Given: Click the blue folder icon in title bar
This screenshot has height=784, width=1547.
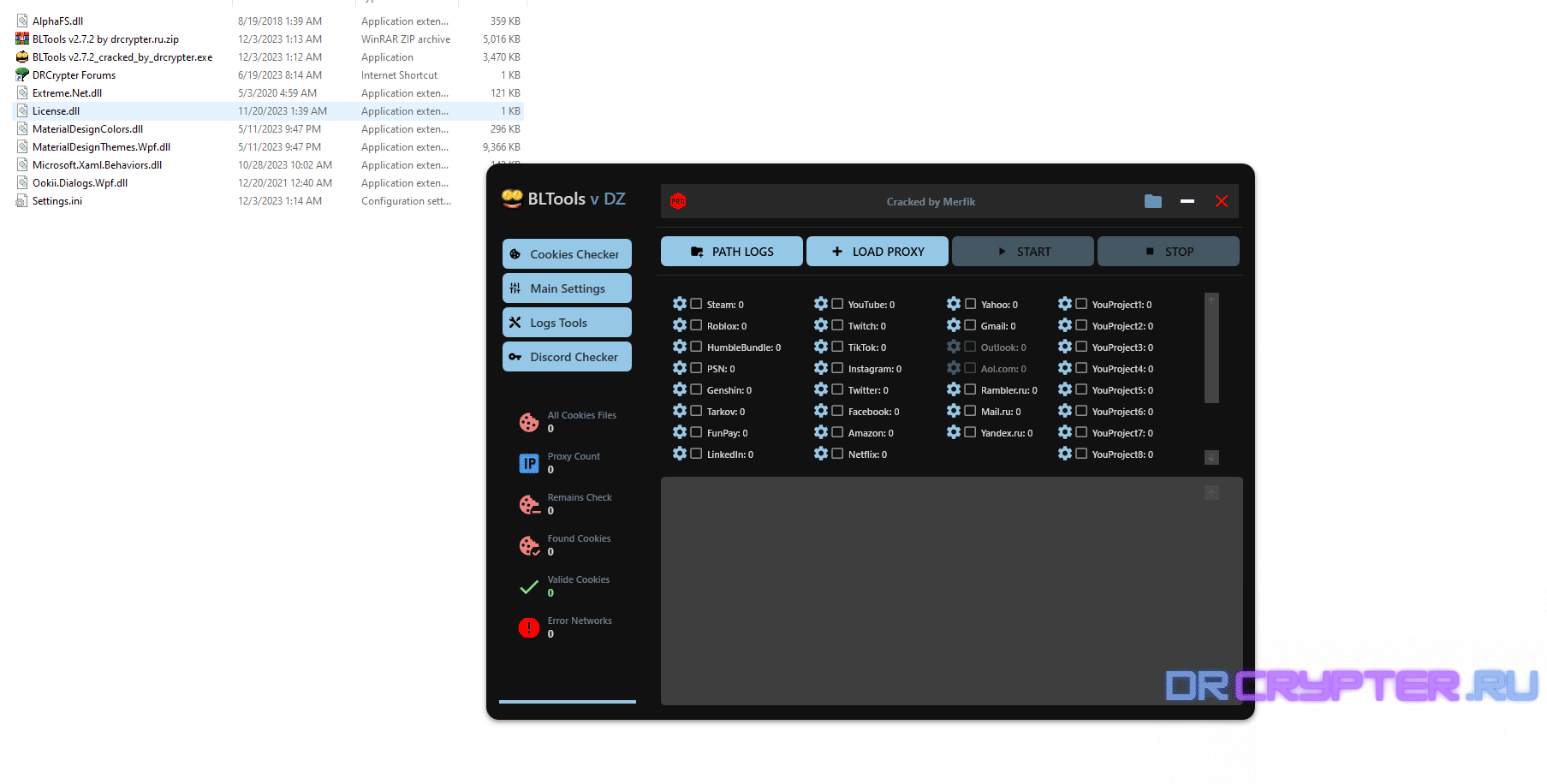Looking at the screenshot, I should [x=1153, y=201].
